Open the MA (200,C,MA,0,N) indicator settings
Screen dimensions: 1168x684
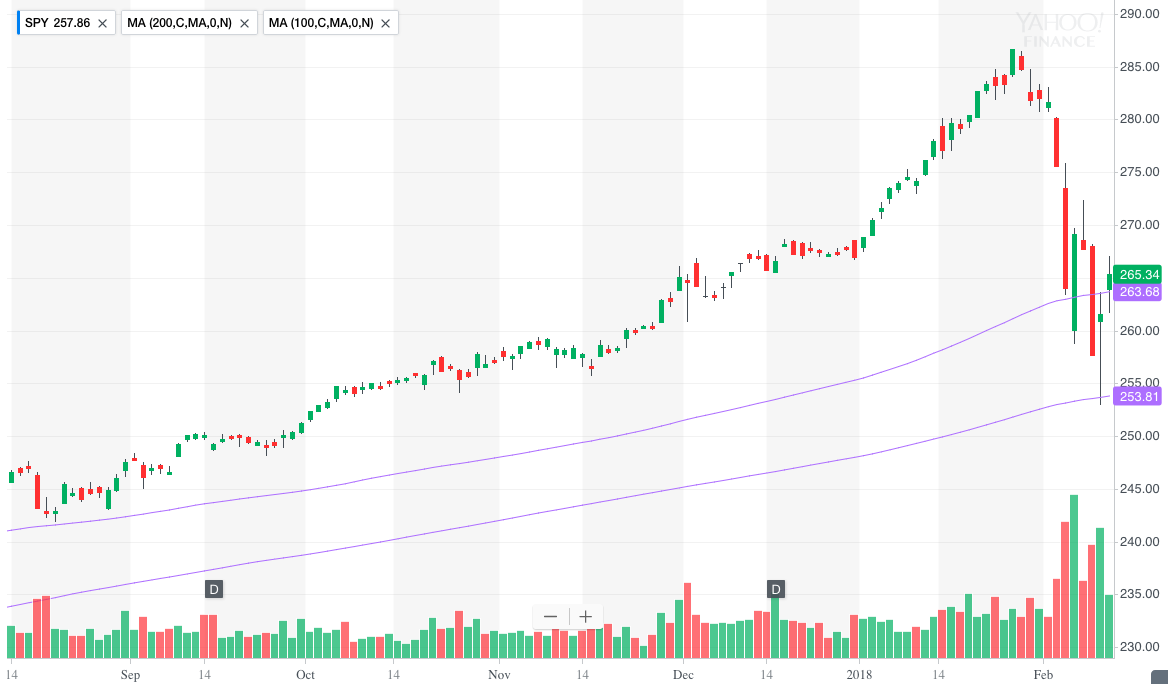click(x=180, y=23)
